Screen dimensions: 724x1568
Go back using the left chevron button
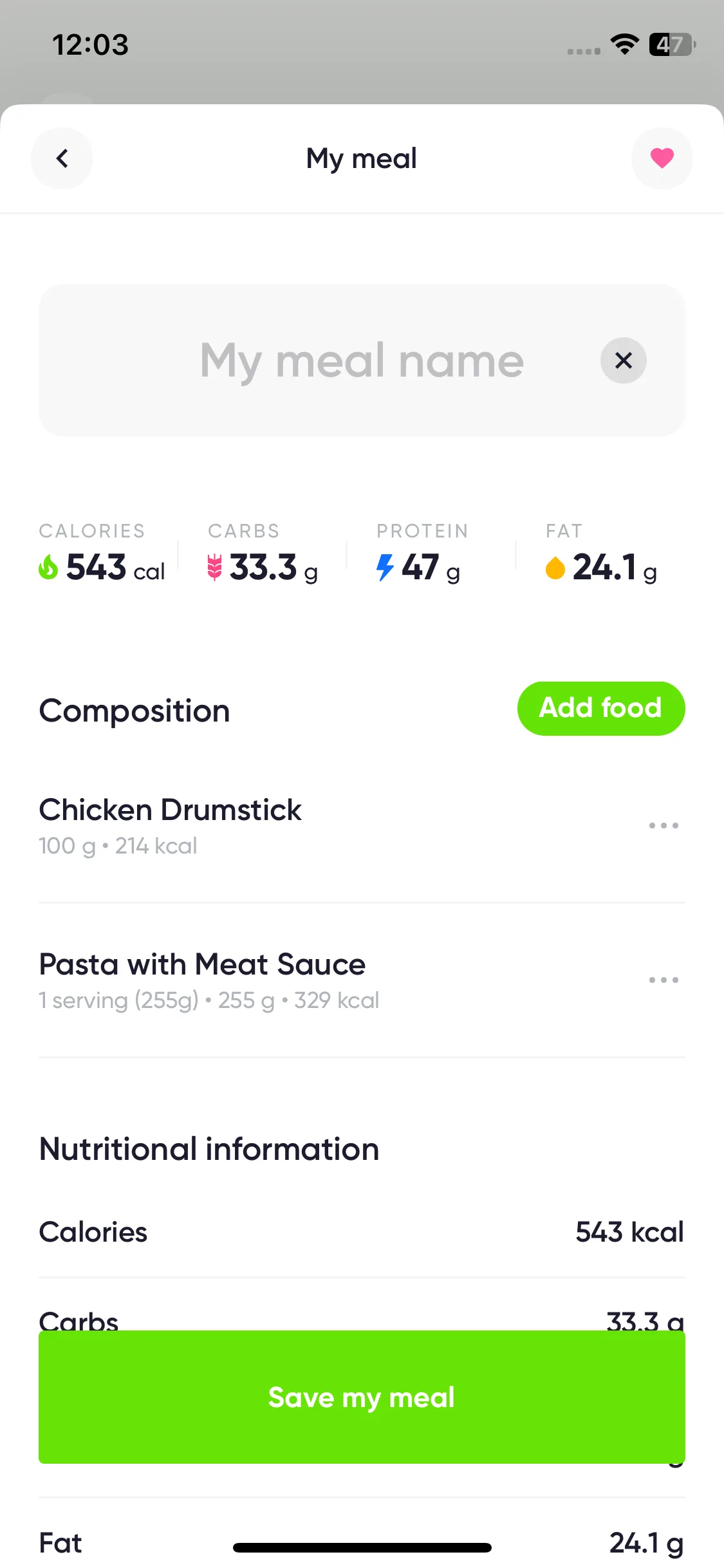[62, 158]
